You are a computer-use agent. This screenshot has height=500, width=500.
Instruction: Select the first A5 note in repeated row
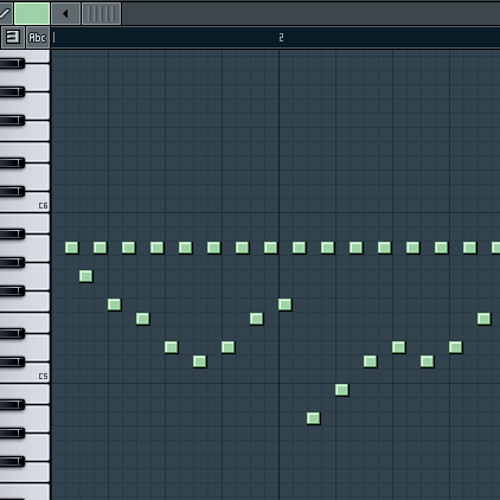[x=72, y=248]
